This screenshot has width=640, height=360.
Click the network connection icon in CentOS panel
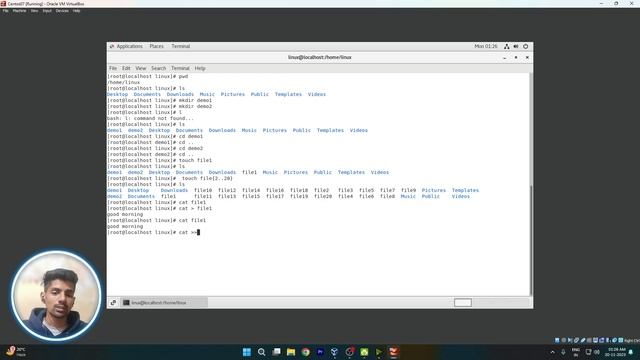pyautogui.click(x=506, y=47)
